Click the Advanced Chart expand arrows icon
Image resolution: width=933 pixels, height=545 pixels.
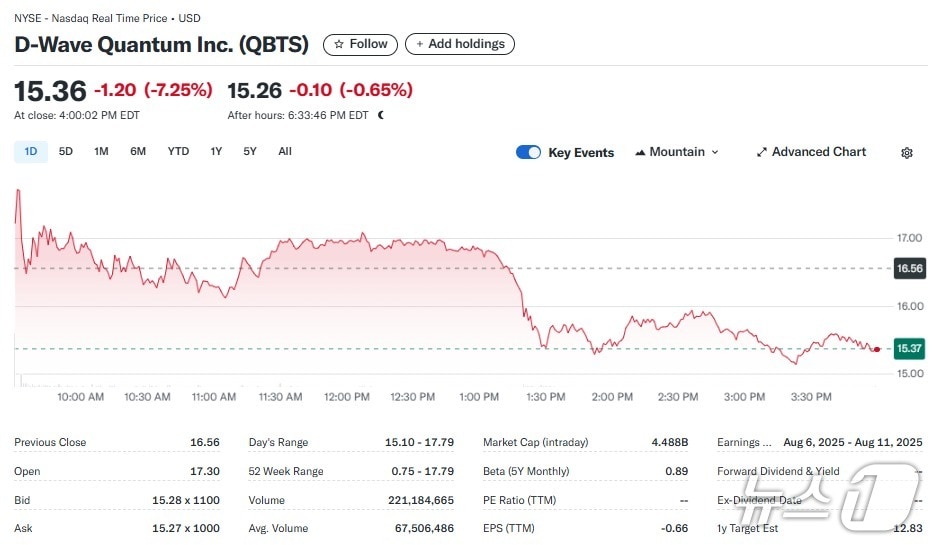[x=762, y=152]
